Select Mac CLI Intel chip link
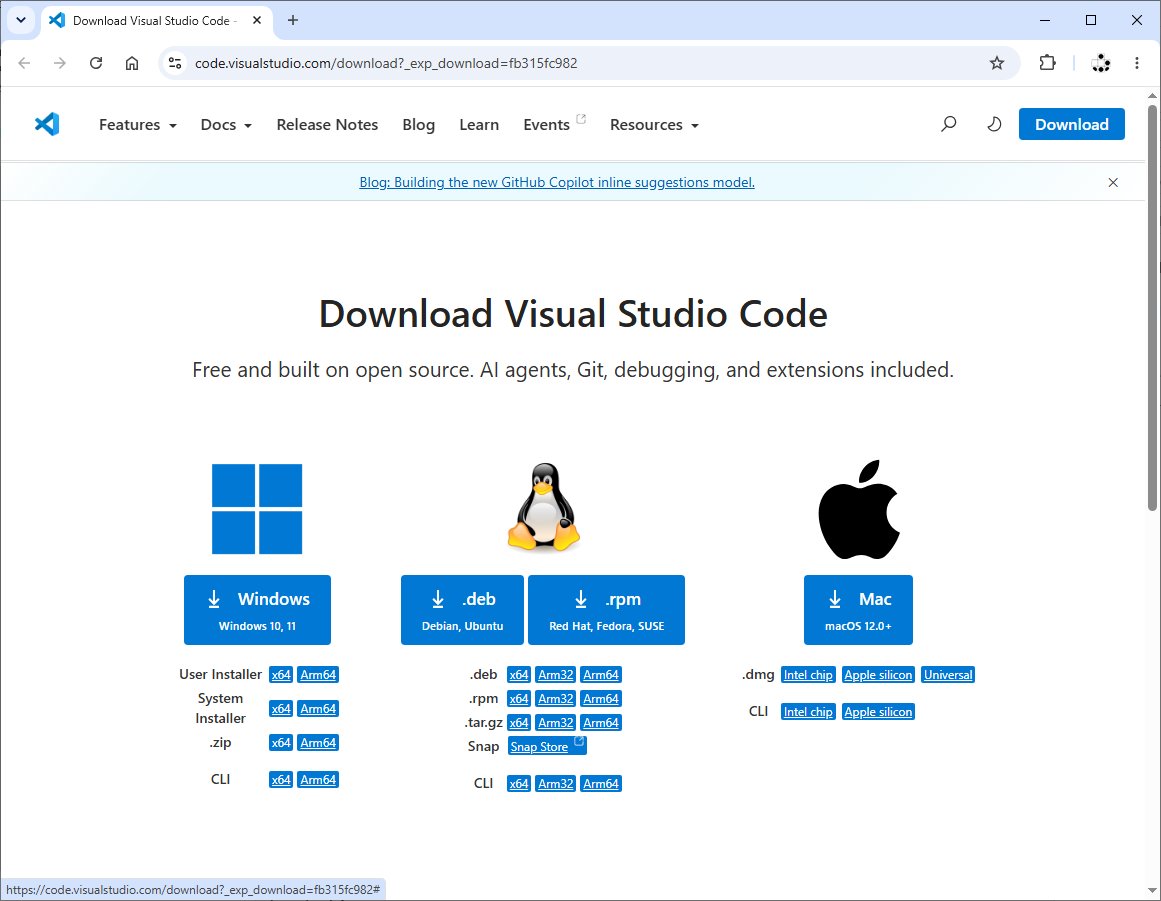This screenshot has height=901, width=1161. [808, 711]
